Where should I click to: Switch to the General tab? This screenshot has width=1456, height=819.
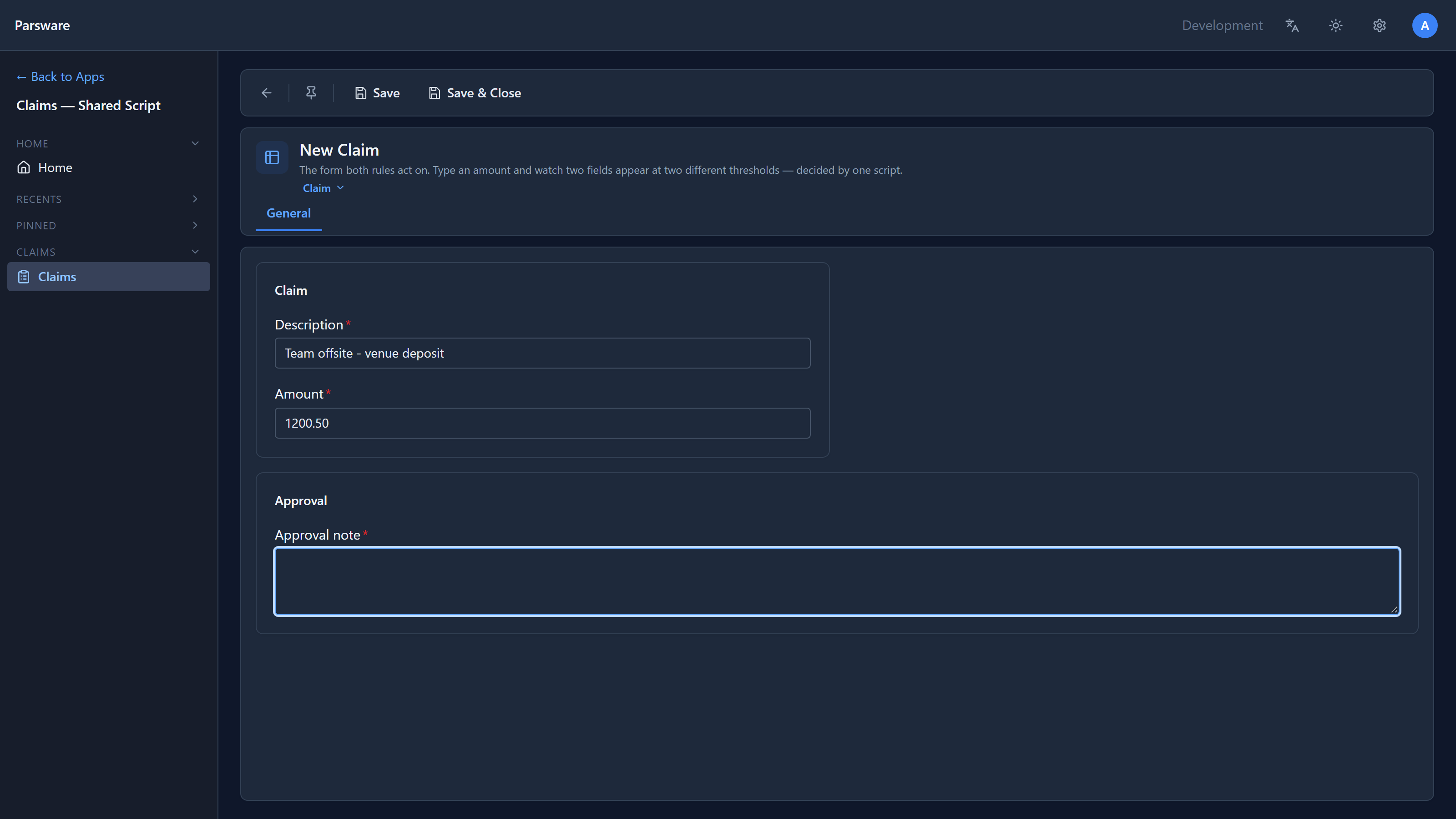289,213
